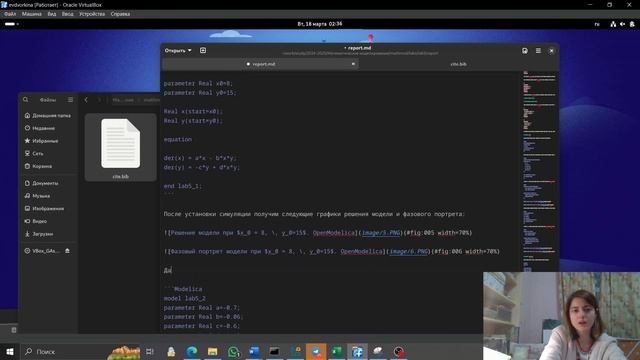Click the 'model lab5_2' line

click(184, 298)
